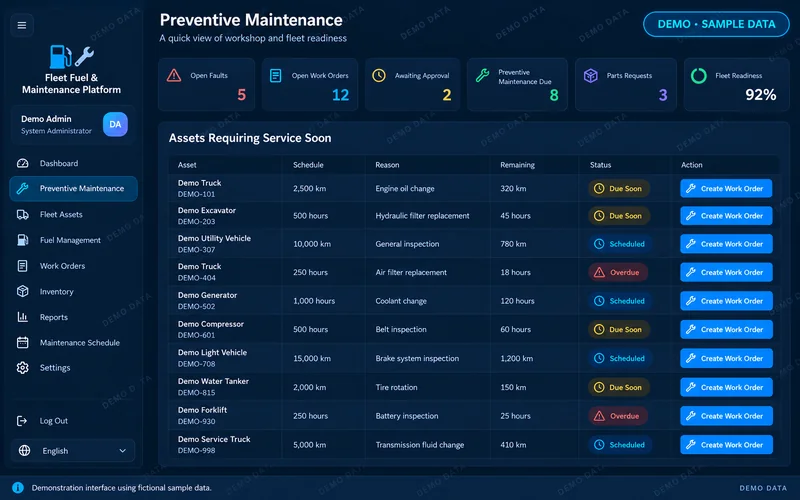
Task: Create Work Order for Demo Light Vehicle
Action: (726, 358)
